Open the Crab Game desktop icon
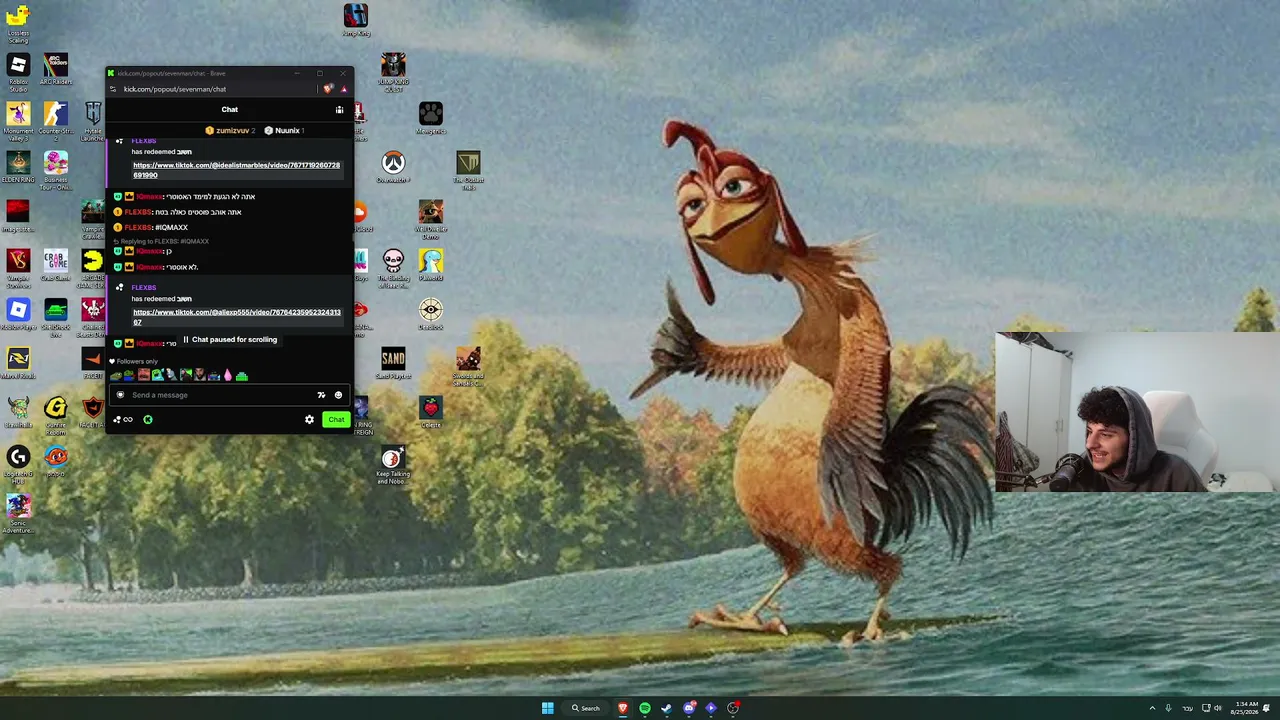This screenshot has height=720, width=1280. tap(56, 265)
